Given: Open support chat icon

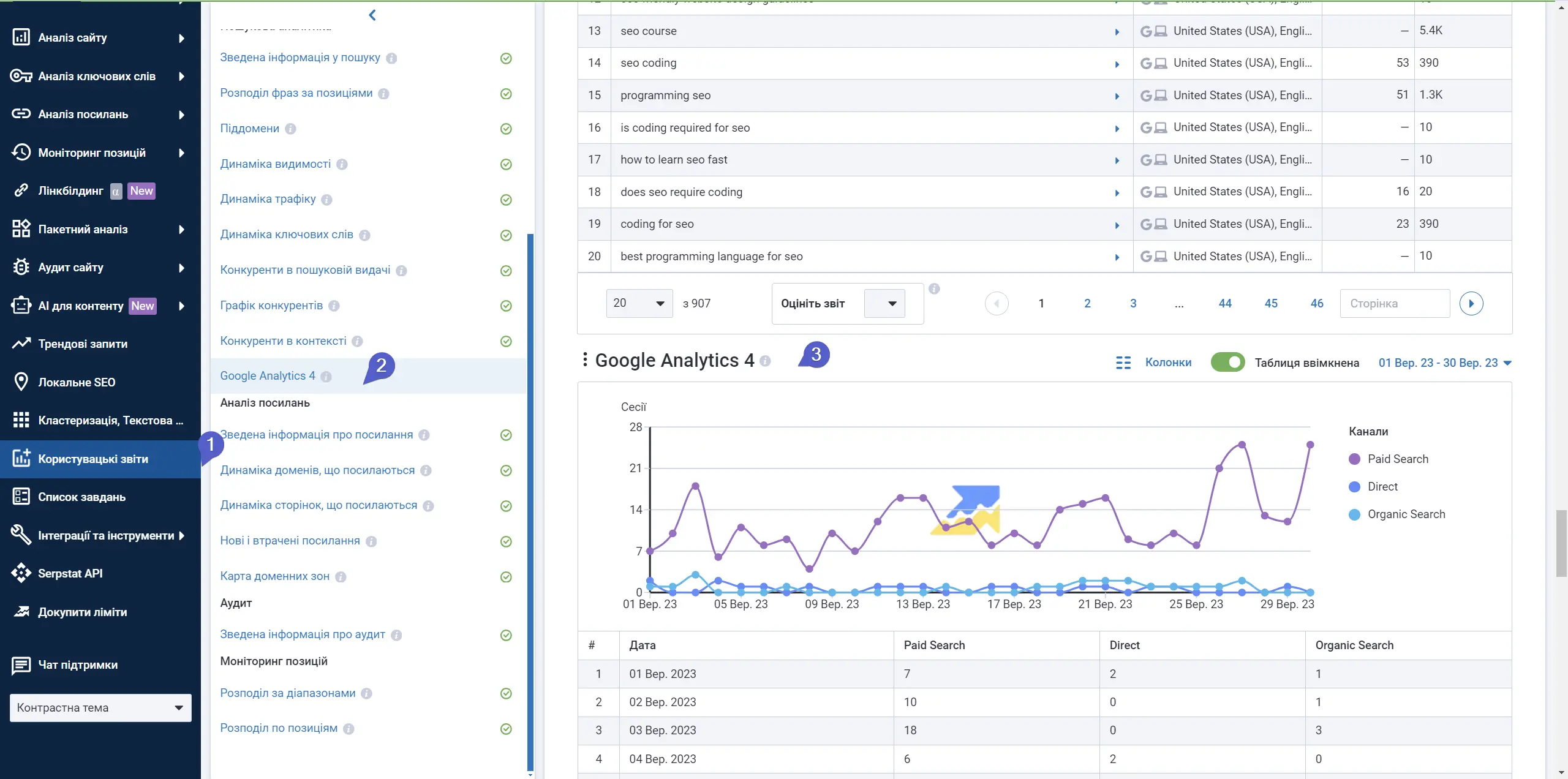Looking at the screenshot, I should [21, 664].
